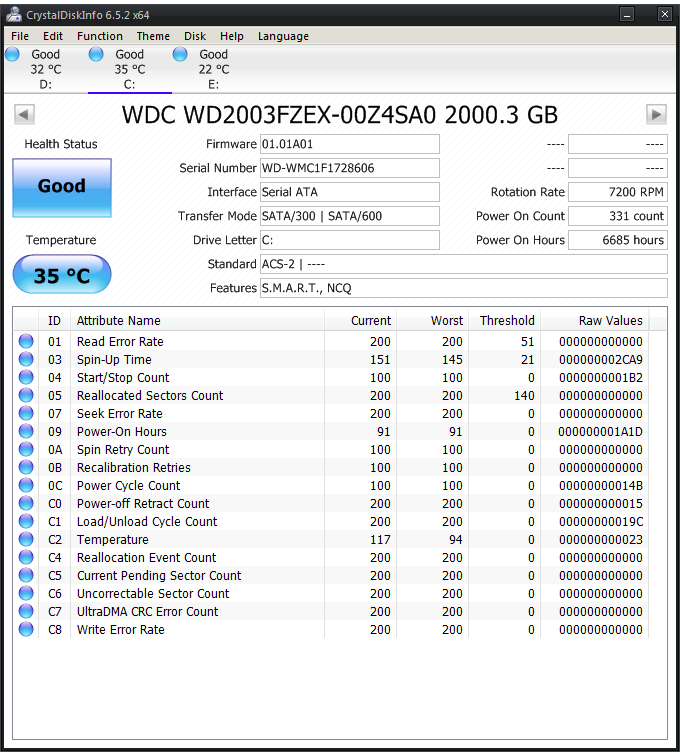Viewport: 680px width, 752px height.
Task: Click status orb of Write Error Rate row
Action: click(26, 629)
